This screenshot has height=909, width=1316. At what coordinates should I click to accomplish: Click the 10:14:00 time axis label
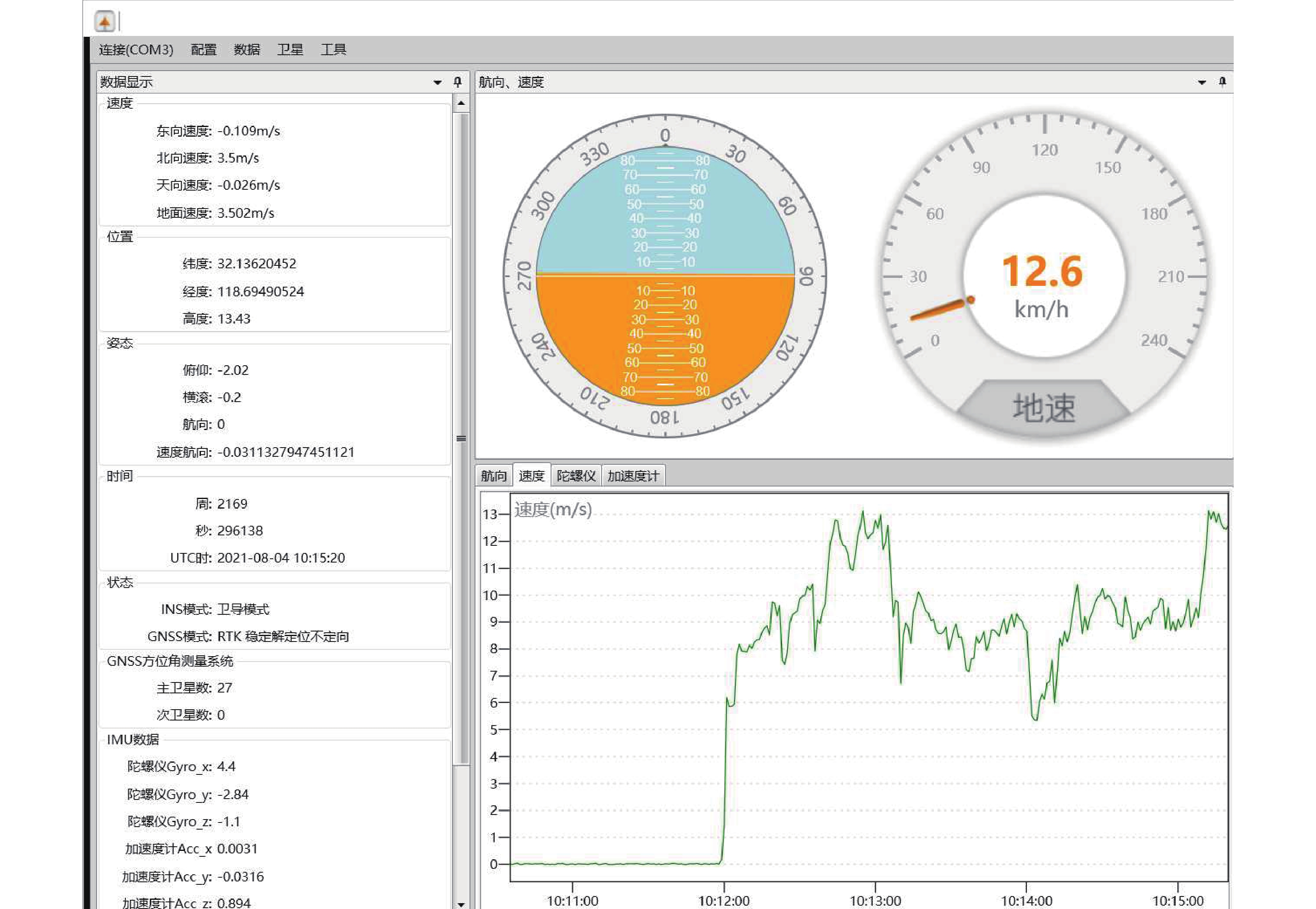point(1027,901)
